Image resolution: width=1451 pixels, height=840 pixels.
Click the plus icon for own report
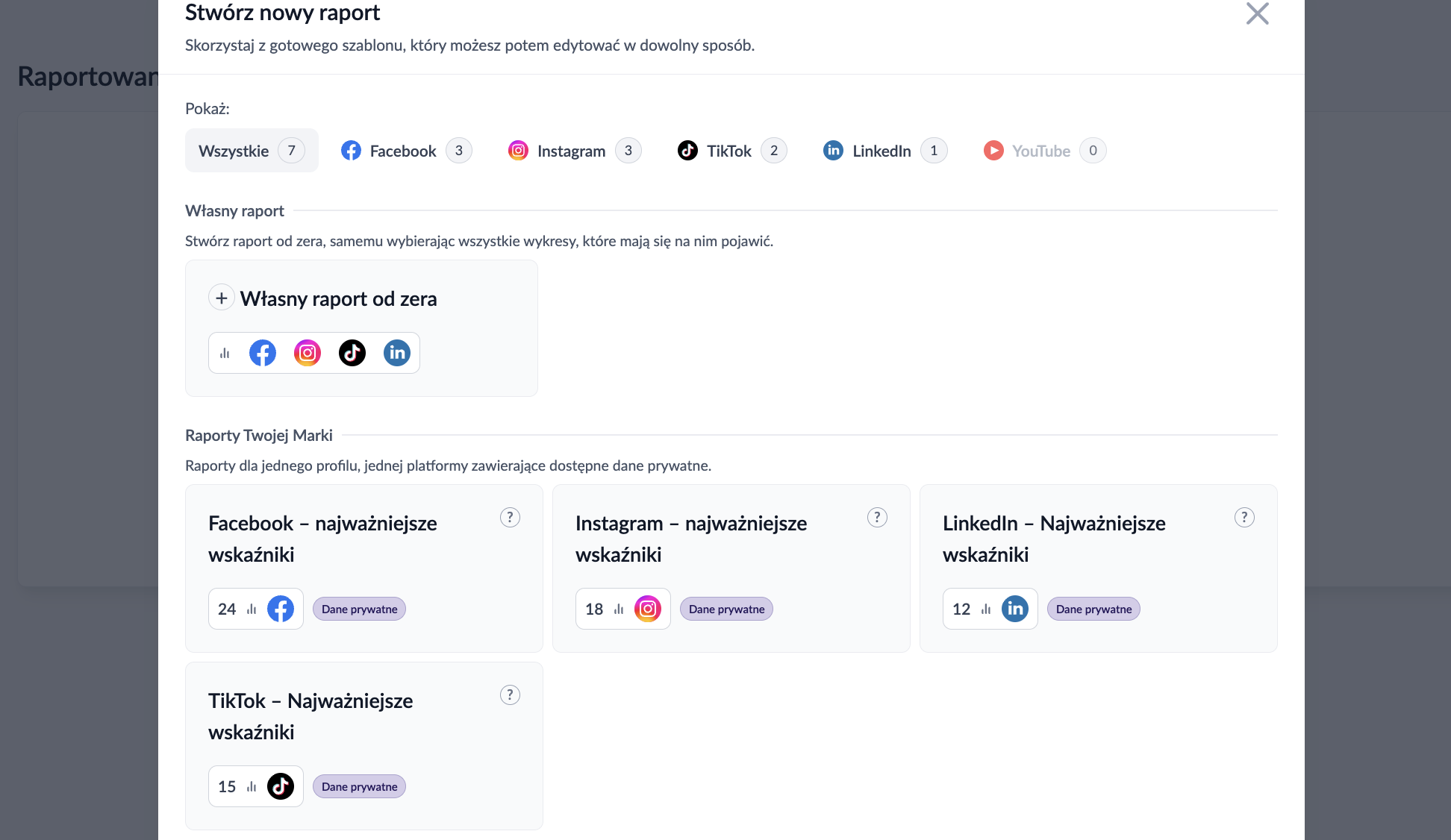[x=222, y=298]
